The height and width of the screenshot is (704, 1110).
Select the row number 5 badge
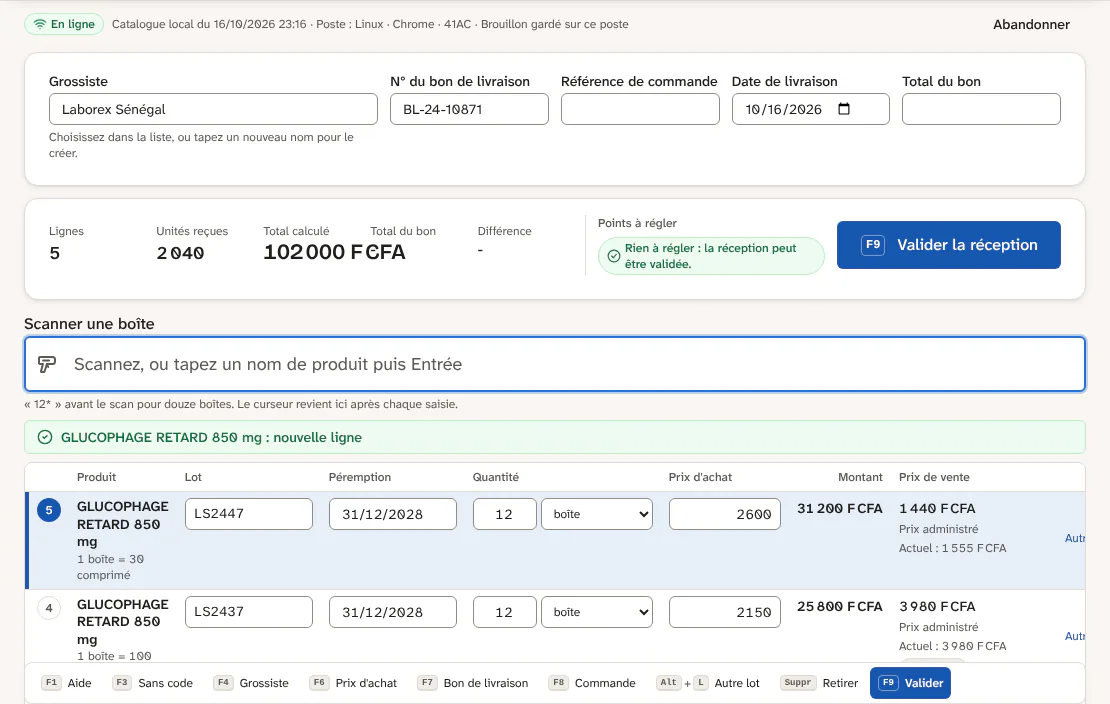(49, 510)
